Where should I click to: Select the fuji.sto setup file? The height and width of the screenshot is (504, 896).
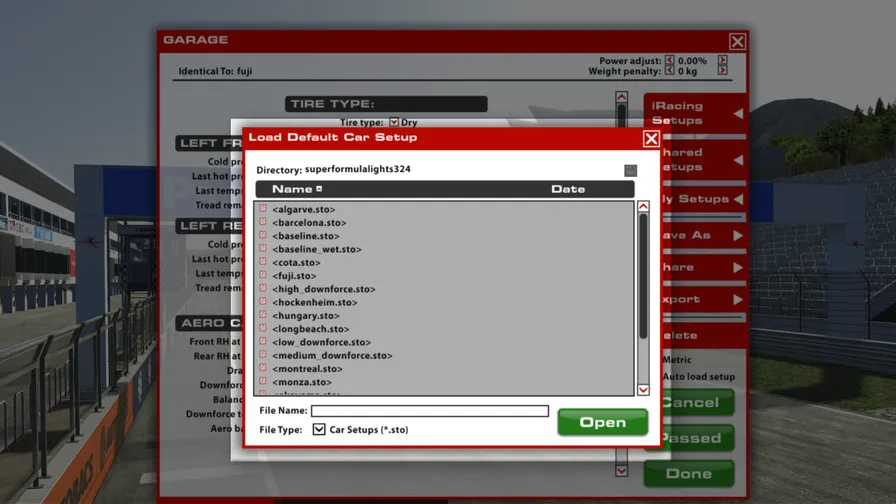click(x=294, y=276)
